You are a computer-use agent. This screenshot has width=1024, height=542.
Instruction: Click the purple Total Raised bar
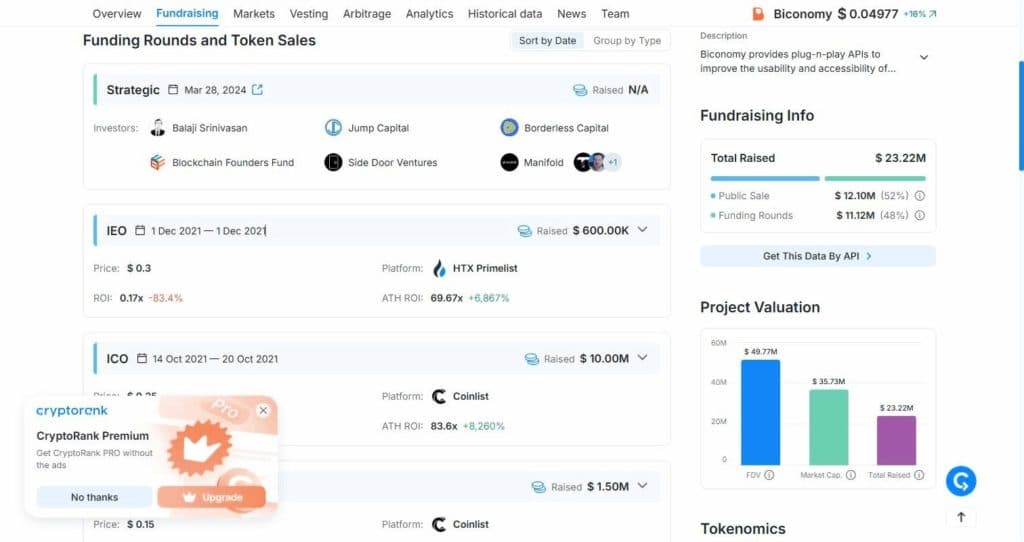[x=896, y=440]
